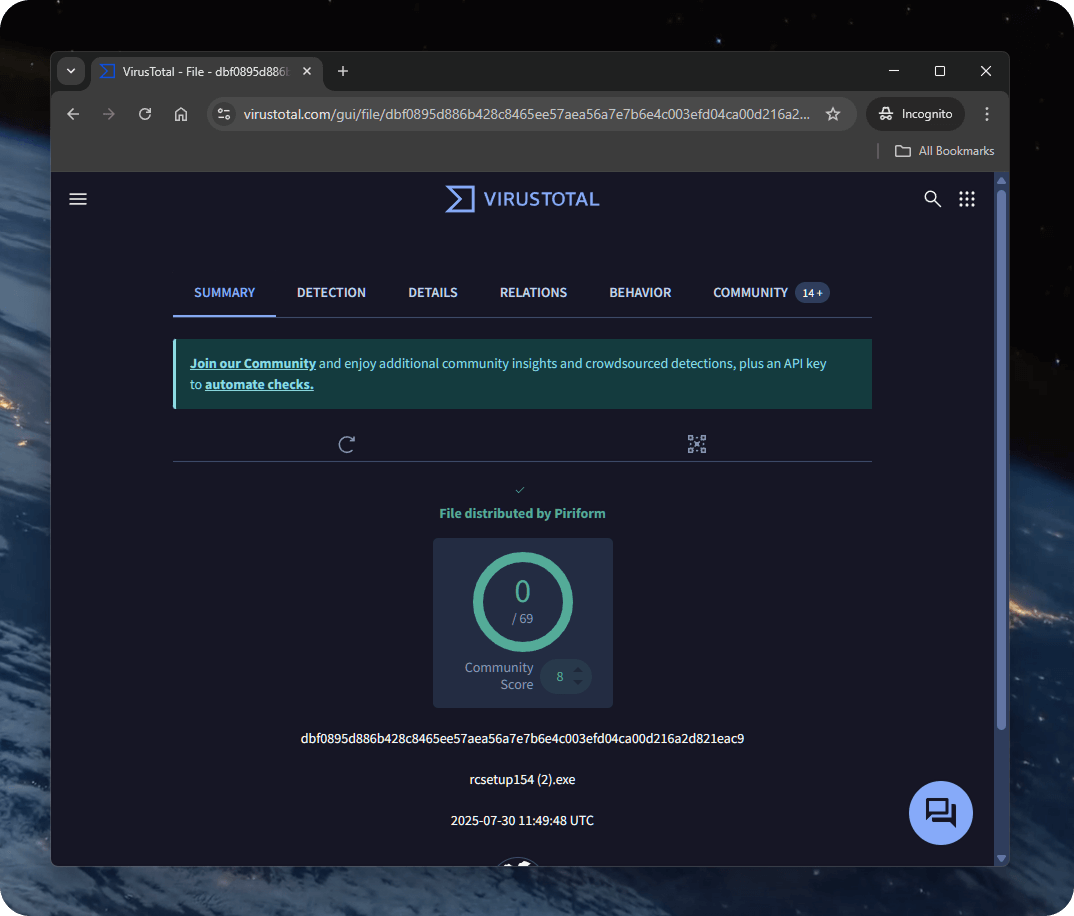Close the VirusTotal tab

[x=307, y=71]
